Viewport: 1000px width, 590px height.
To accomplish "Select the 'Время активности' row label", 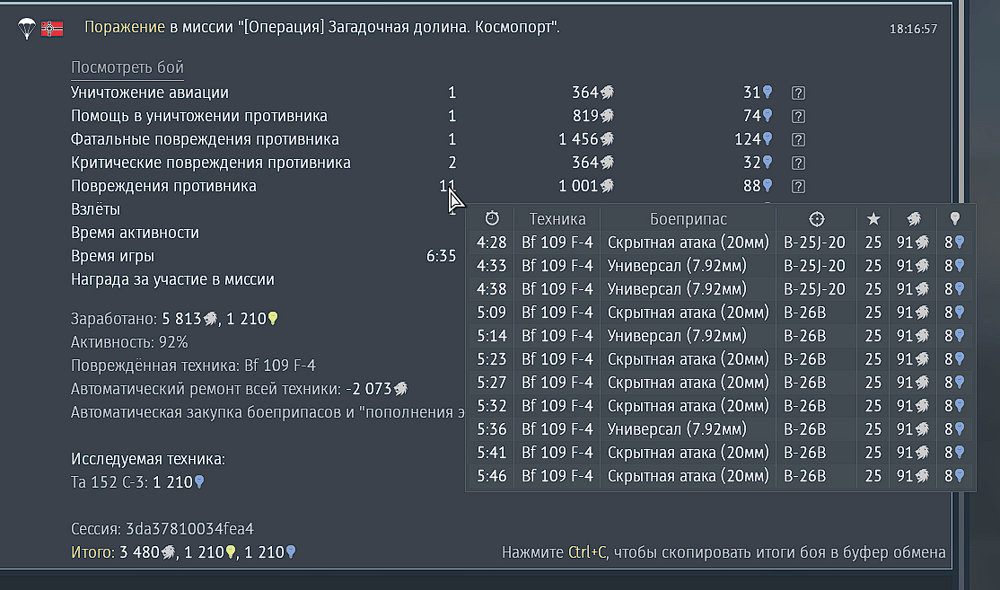I will 135,233.
